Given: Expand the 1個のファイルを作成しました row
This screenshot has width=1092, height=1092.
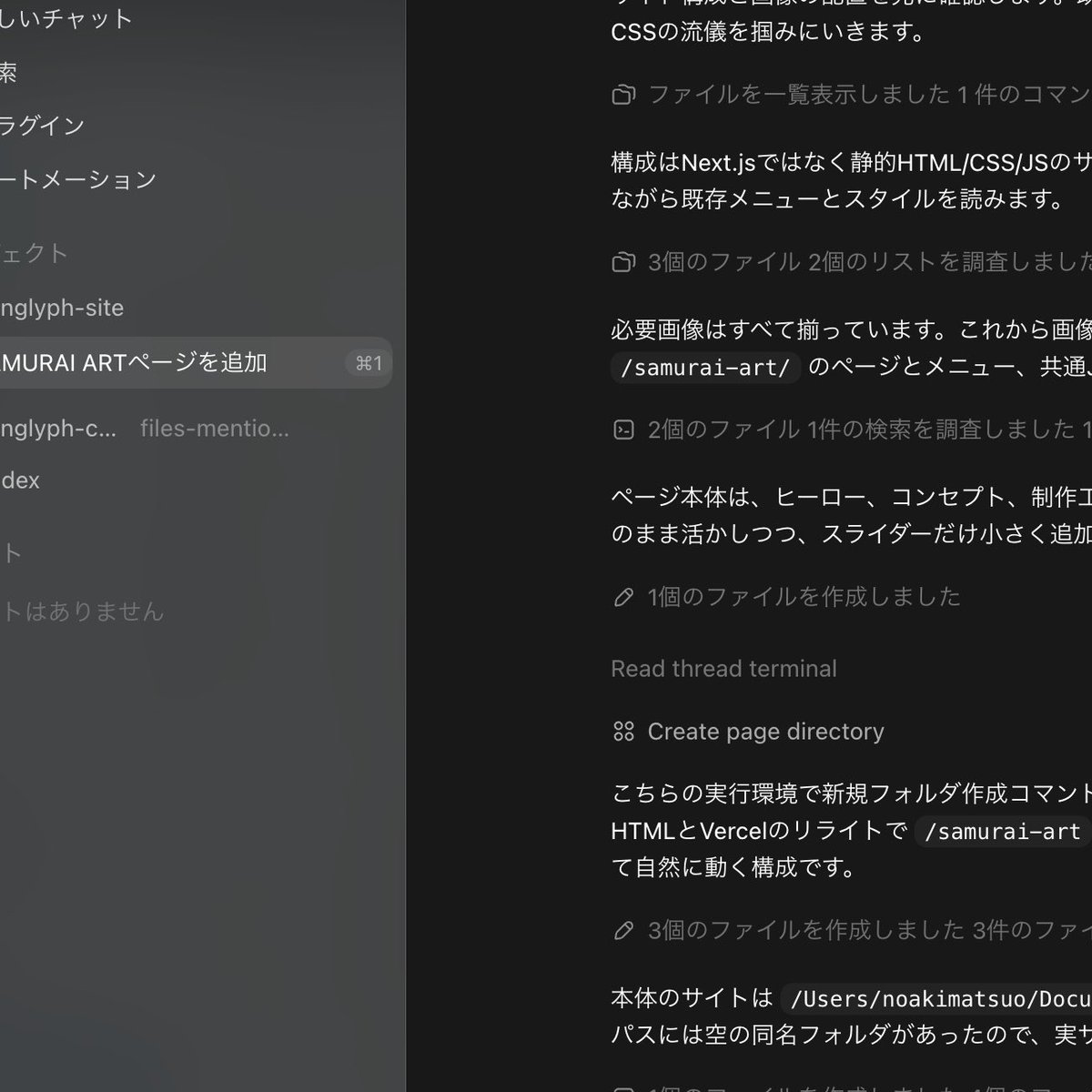Looking at the screenshot, I should pyautogui.click(x=786, y=597).
